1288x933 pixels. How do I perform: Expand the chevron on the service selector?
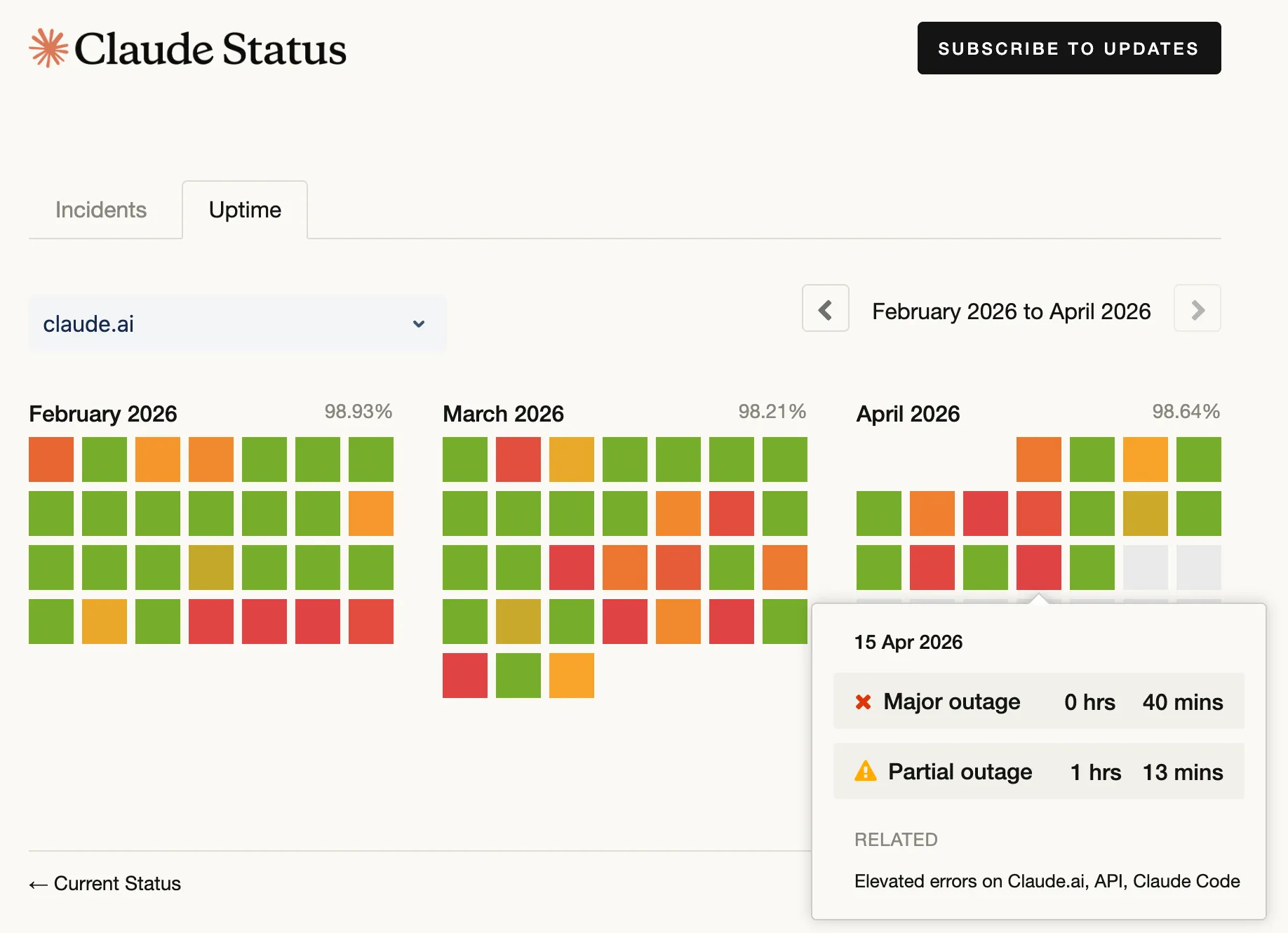418,323
